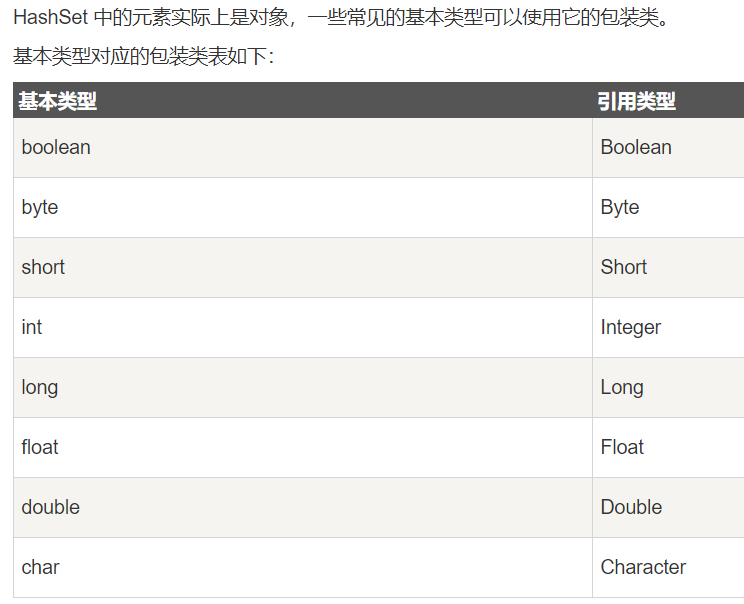Select the Long wrapper class cell
Screen dimensions: 744x604
pyautogui.click(x=668, y=388)
